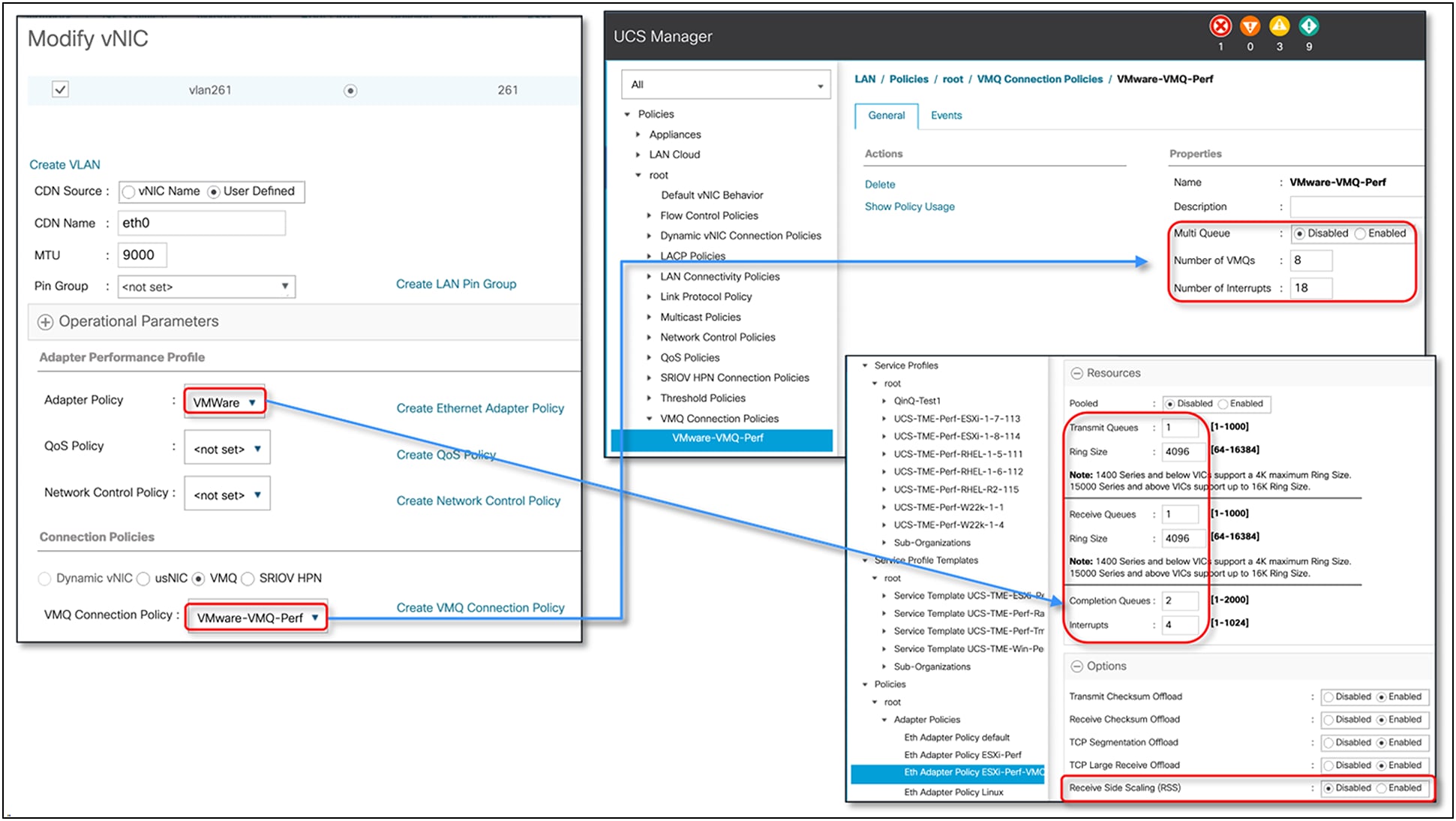Image resolution: width=1456 pixels, height=821 pixels.
Task: Enable Receive Side Scaling (RSS)
Action: 1381,788
